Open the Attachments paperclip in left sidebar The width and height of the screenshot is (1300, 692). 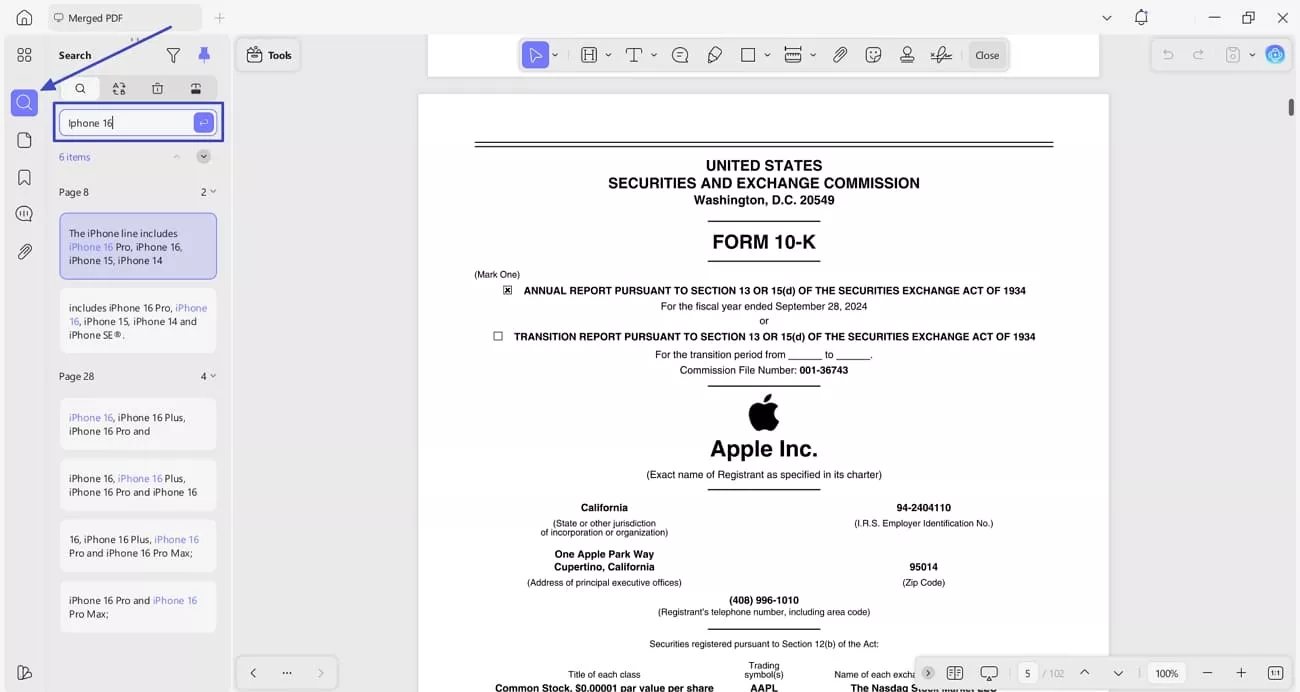point(24,252)
